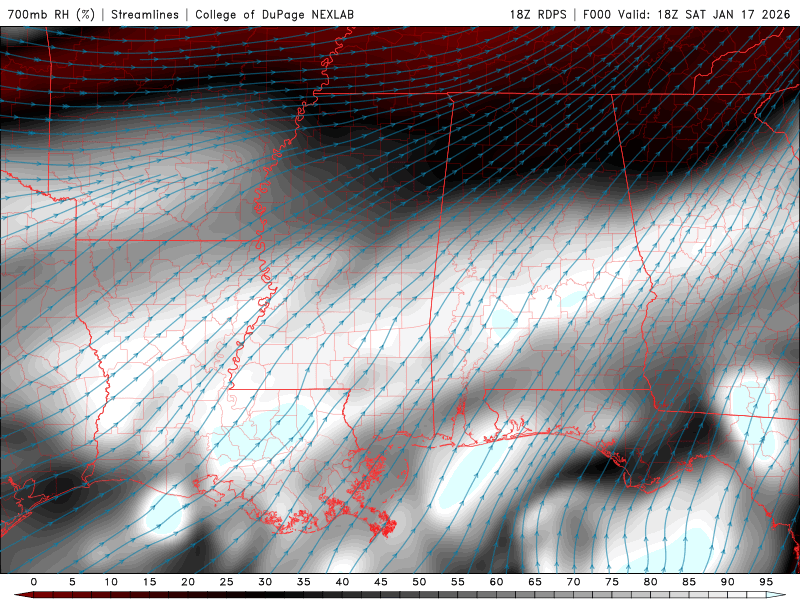
Task: Click the "85" label on the color scale
Action: click(x=689, y=582)
